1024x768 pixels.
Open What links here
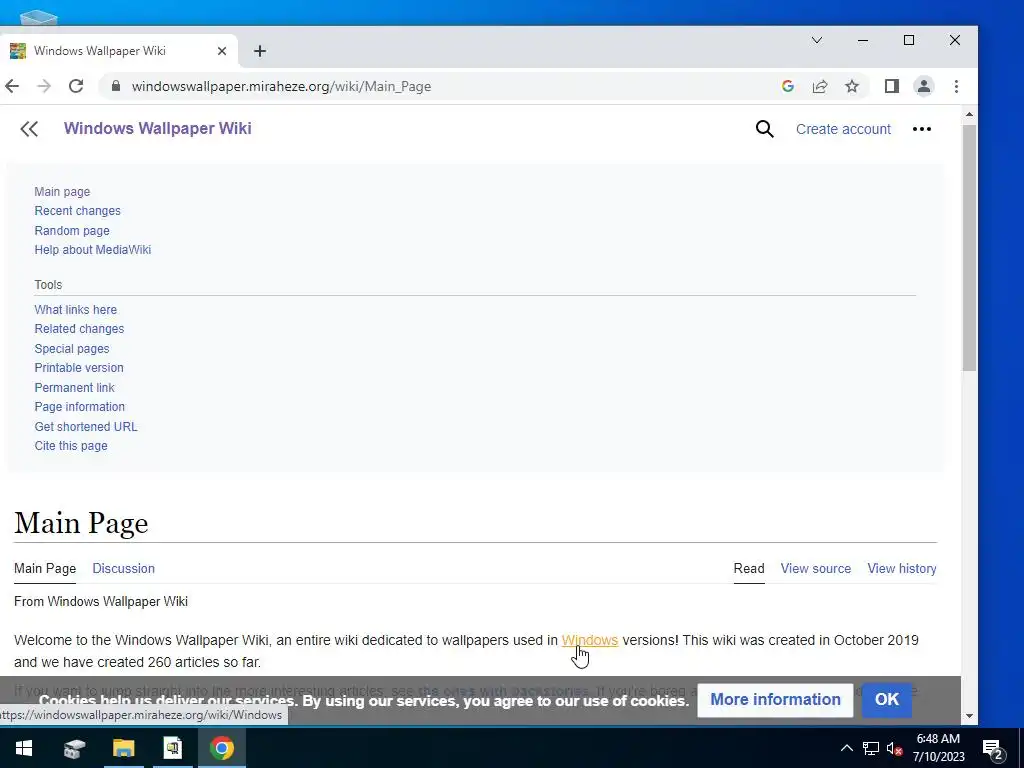pyautogui.click(x=75, y=310)
